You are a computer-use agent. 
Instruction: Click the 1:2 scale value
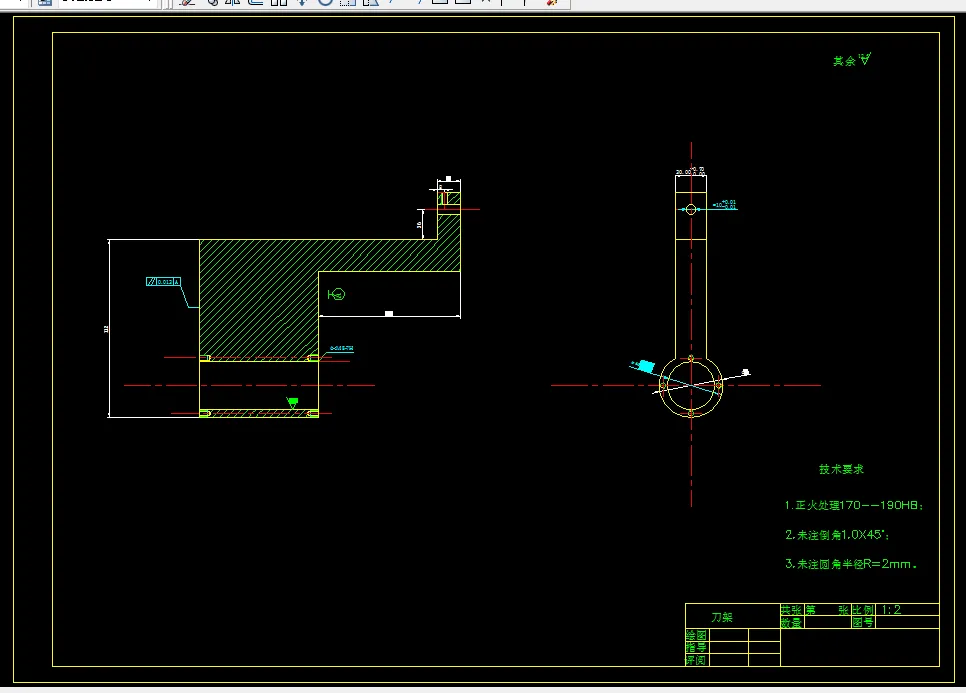(x=891, y=610)
